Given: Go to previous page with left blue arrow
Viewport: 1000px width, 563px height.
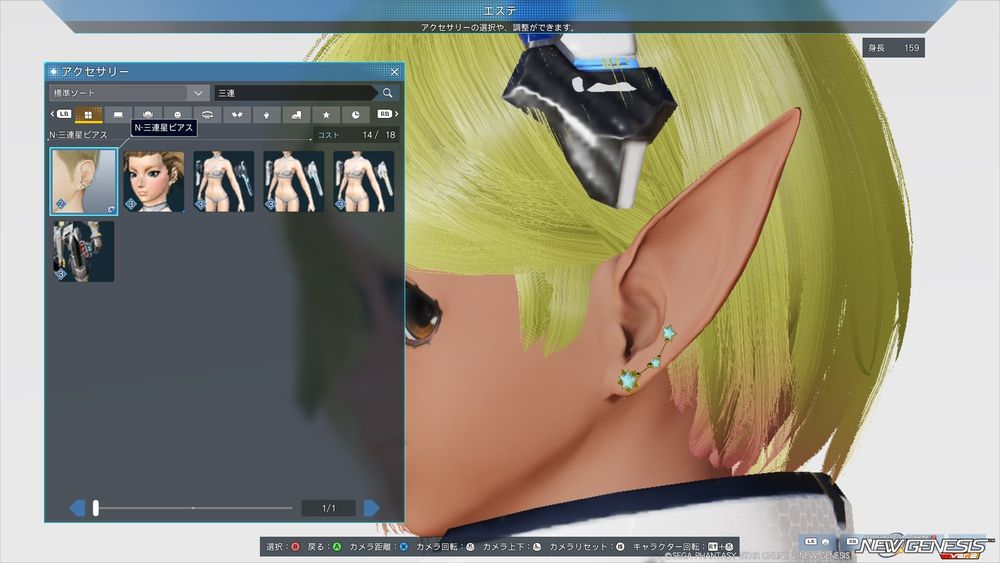Looking at the screenshot, I should coord(77,508).
